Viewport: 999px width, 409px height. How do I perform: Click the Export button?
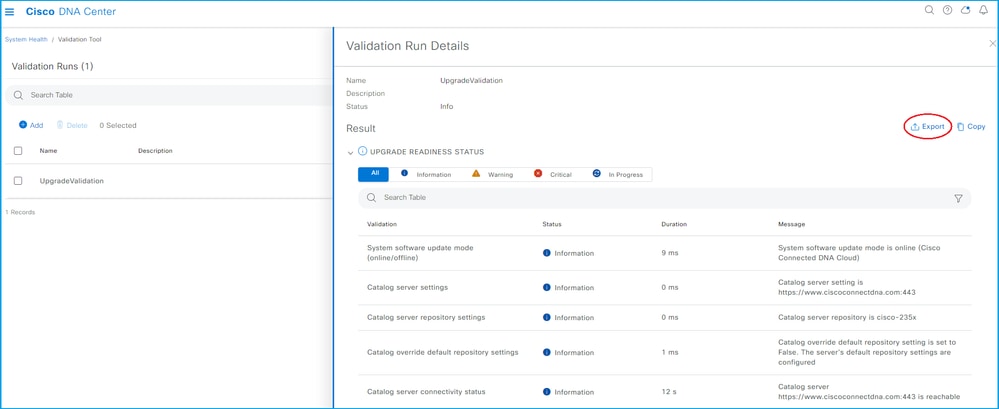click(928, 127)
